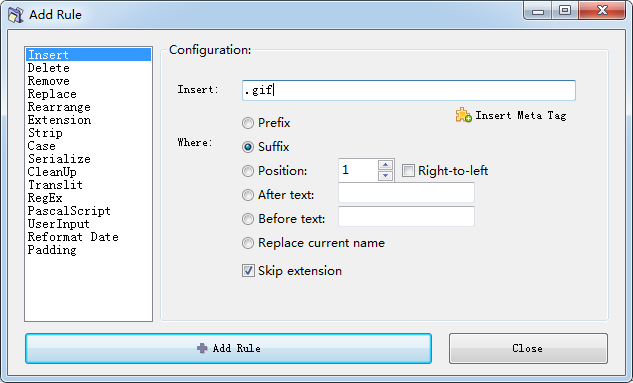633x383 pixels.
Task: Select the Rearrange rule type
Action: coord(88,107)
